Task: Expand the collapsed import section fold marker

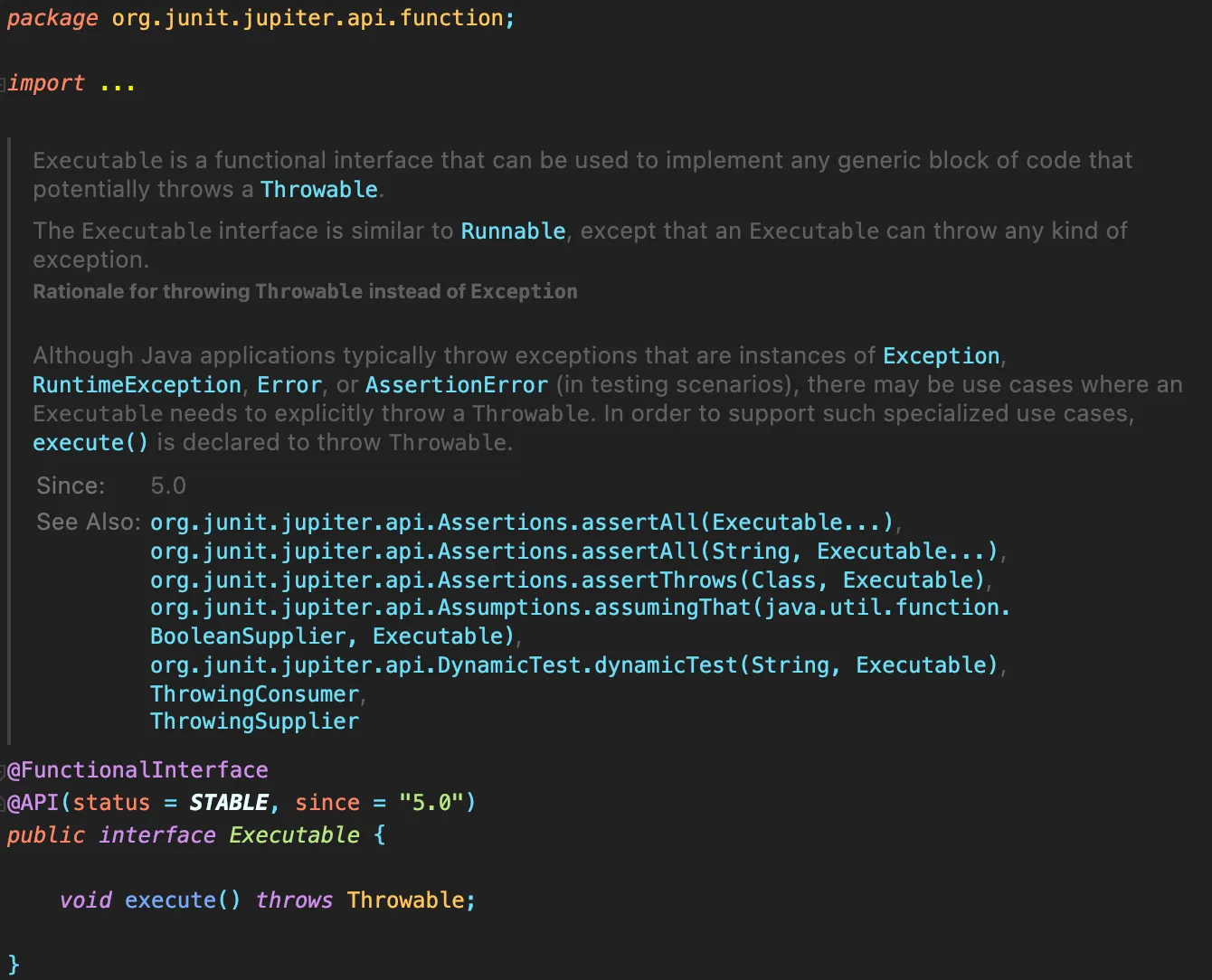Action: point(4,84)
